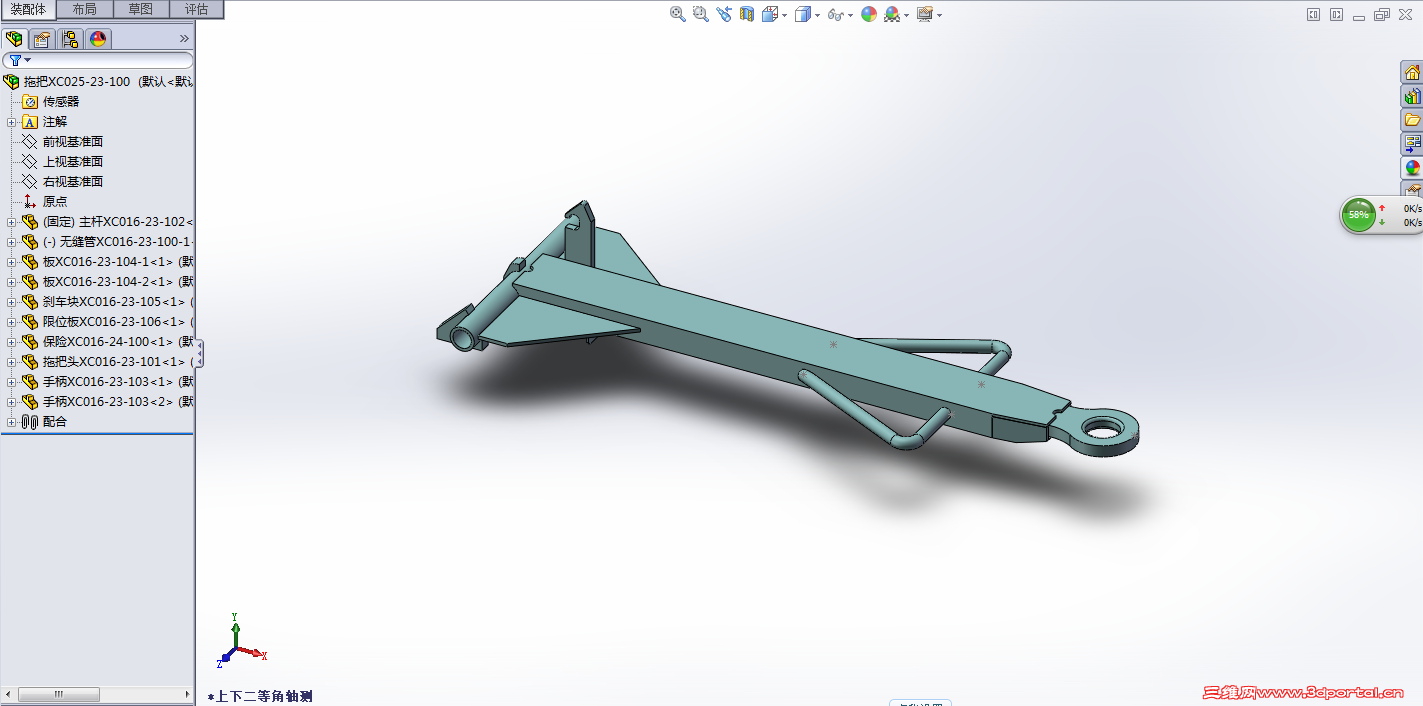Viewport: 1423px width, 706px height.
Task: Open the Custom Properties task pane tab
Action: [1412, 189]
